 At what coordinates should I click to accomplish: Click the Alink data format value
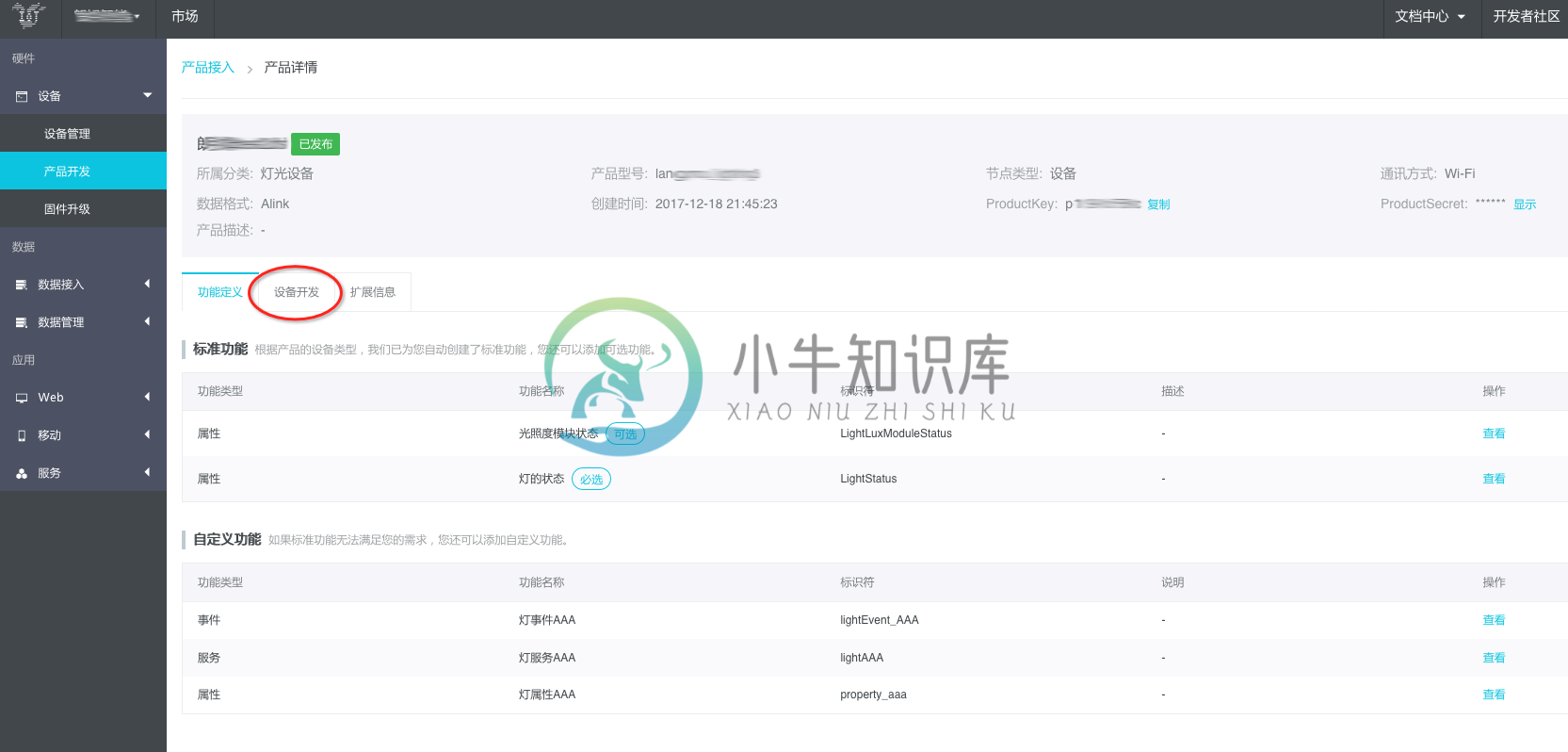click(x=275, y=204)
